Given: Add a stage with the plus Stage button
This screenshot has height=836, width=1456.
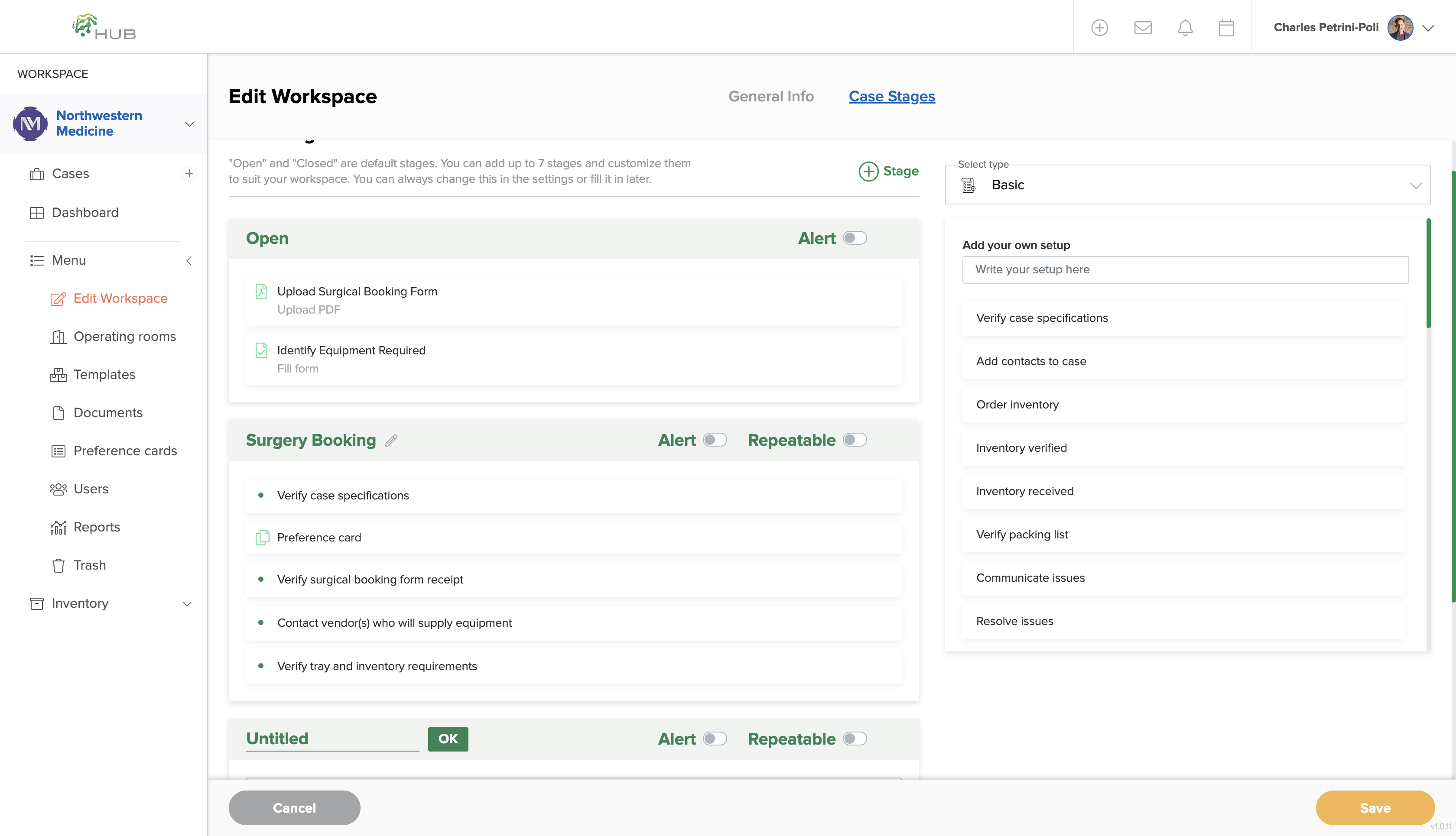Looking at the screenshot, I should (x=888, y=171).
